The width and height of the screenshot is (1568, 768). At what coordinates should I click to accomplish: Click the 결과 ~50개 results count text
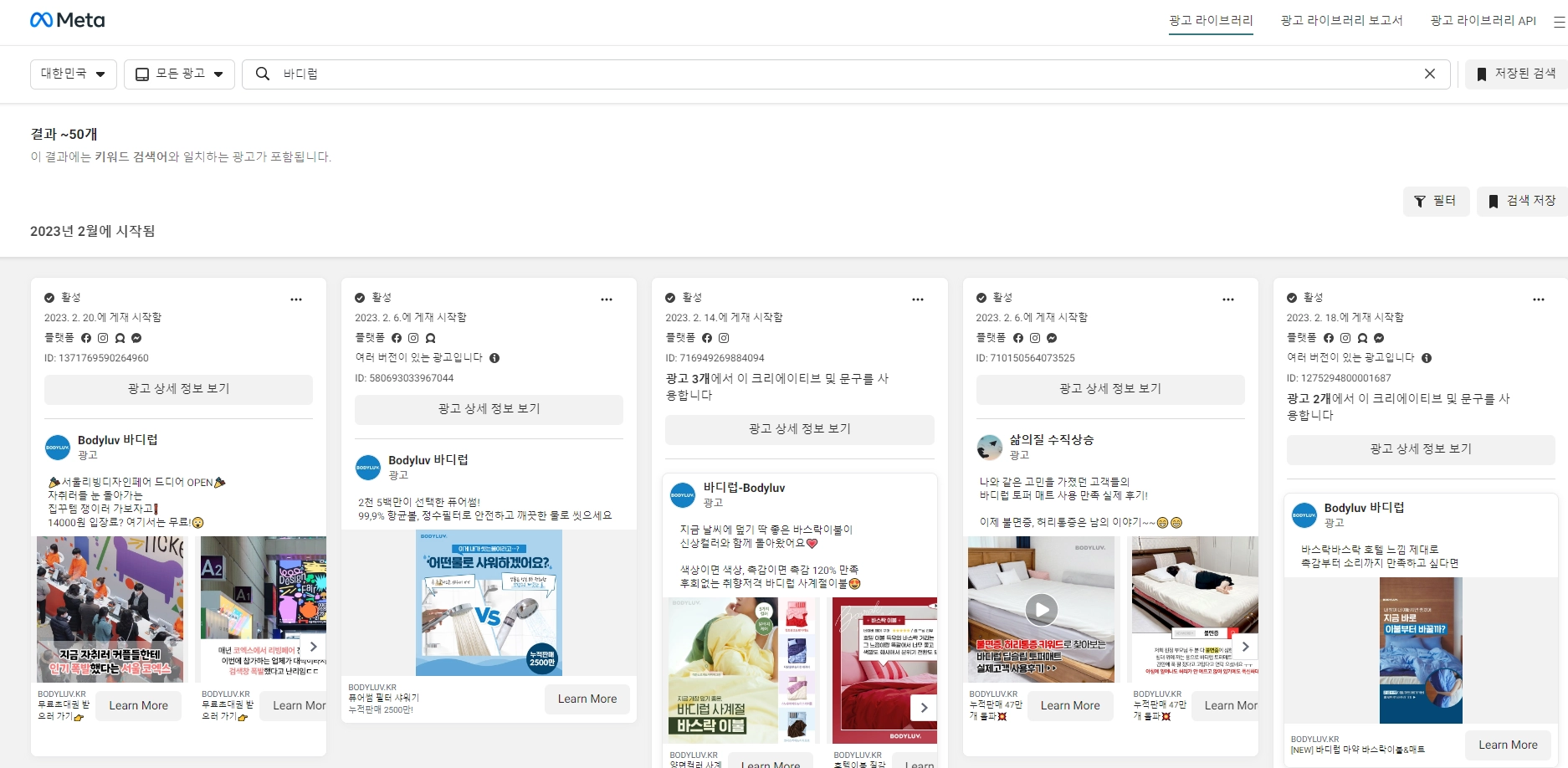[64, 134]
